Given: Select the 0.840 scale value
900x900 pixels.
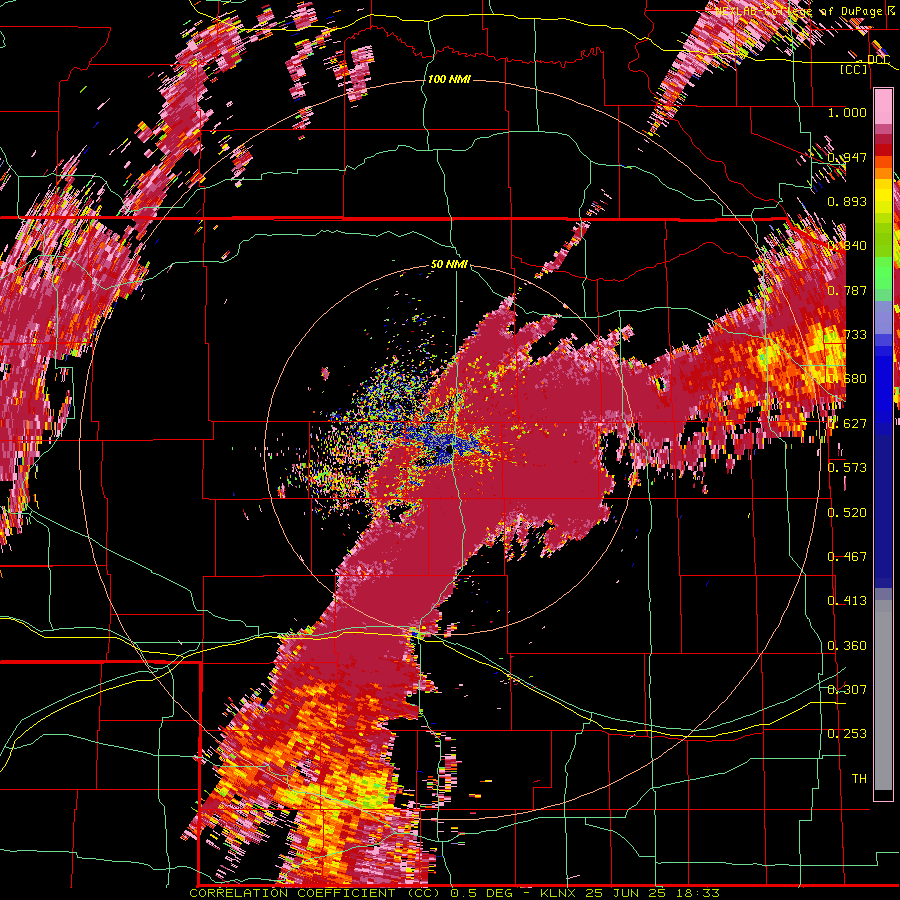Looking at the screenshot, I should click(847, 246).
